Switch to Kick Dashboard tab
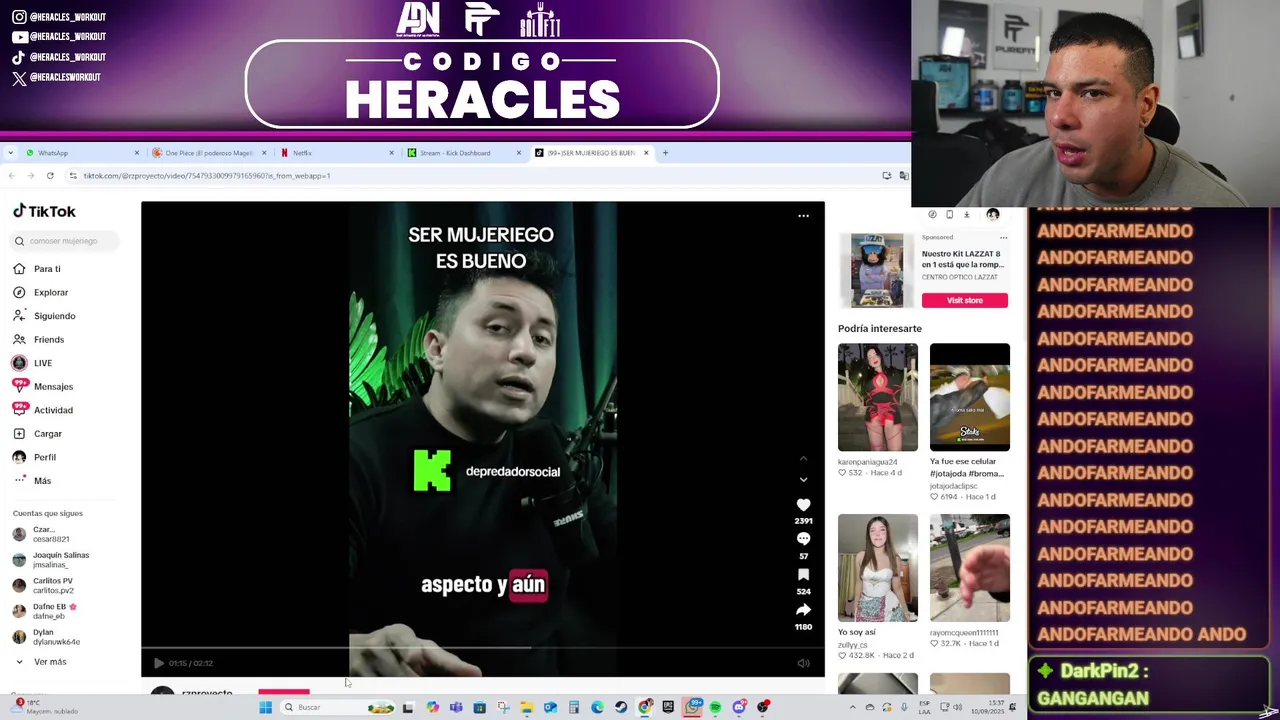This screenshot has height=720, width=1280. click(x=463, y=153)
